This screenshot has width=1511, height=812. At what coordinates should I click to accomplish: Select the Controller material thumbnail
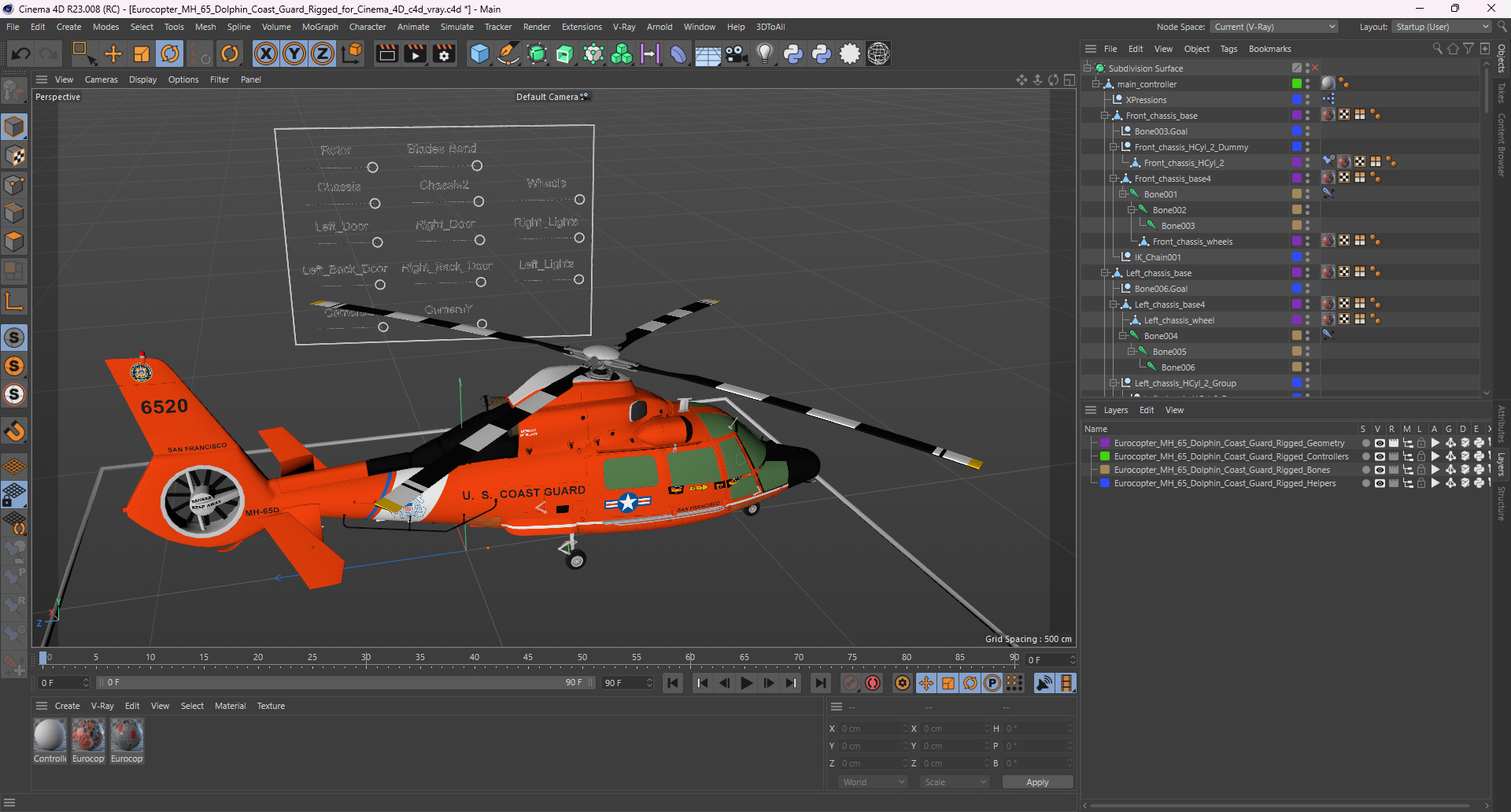[50, 736]
